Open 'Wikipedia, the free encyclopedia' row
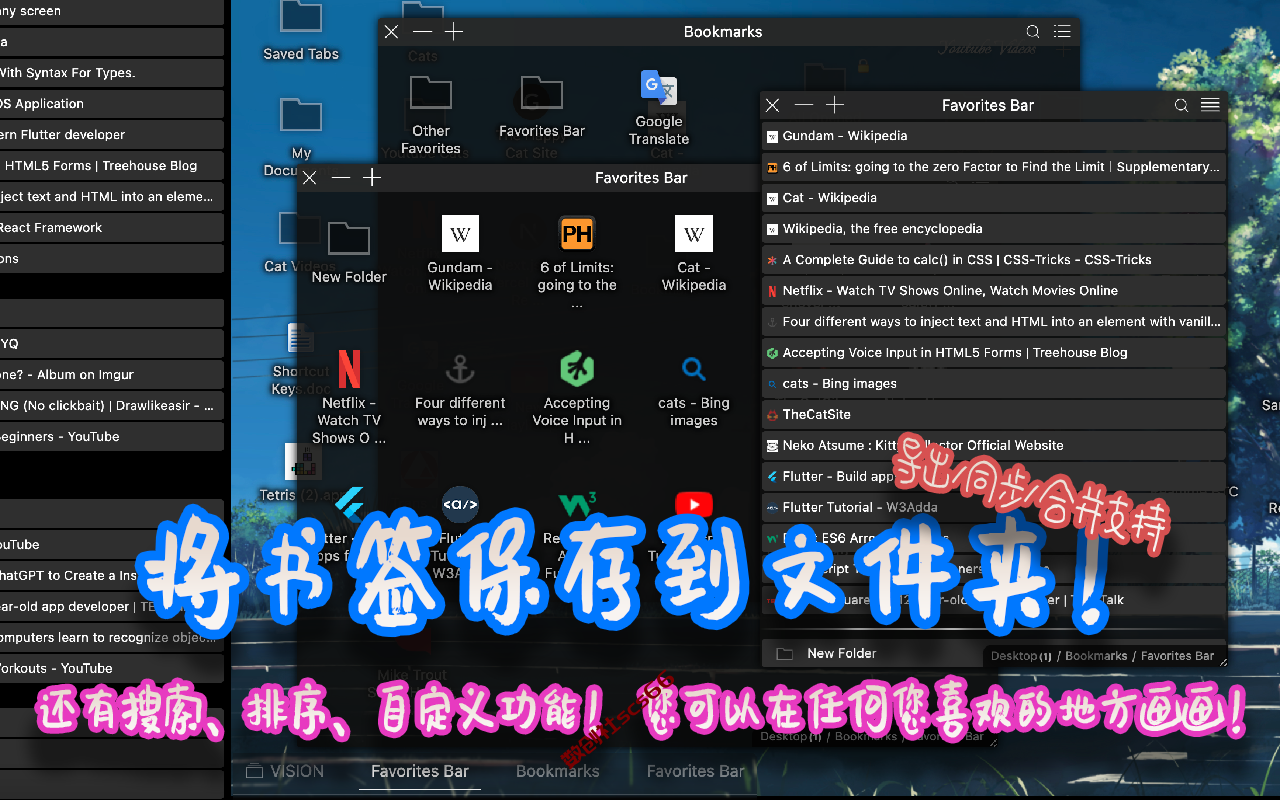This screenshot has width=1280, height=800. pos(993,229)
